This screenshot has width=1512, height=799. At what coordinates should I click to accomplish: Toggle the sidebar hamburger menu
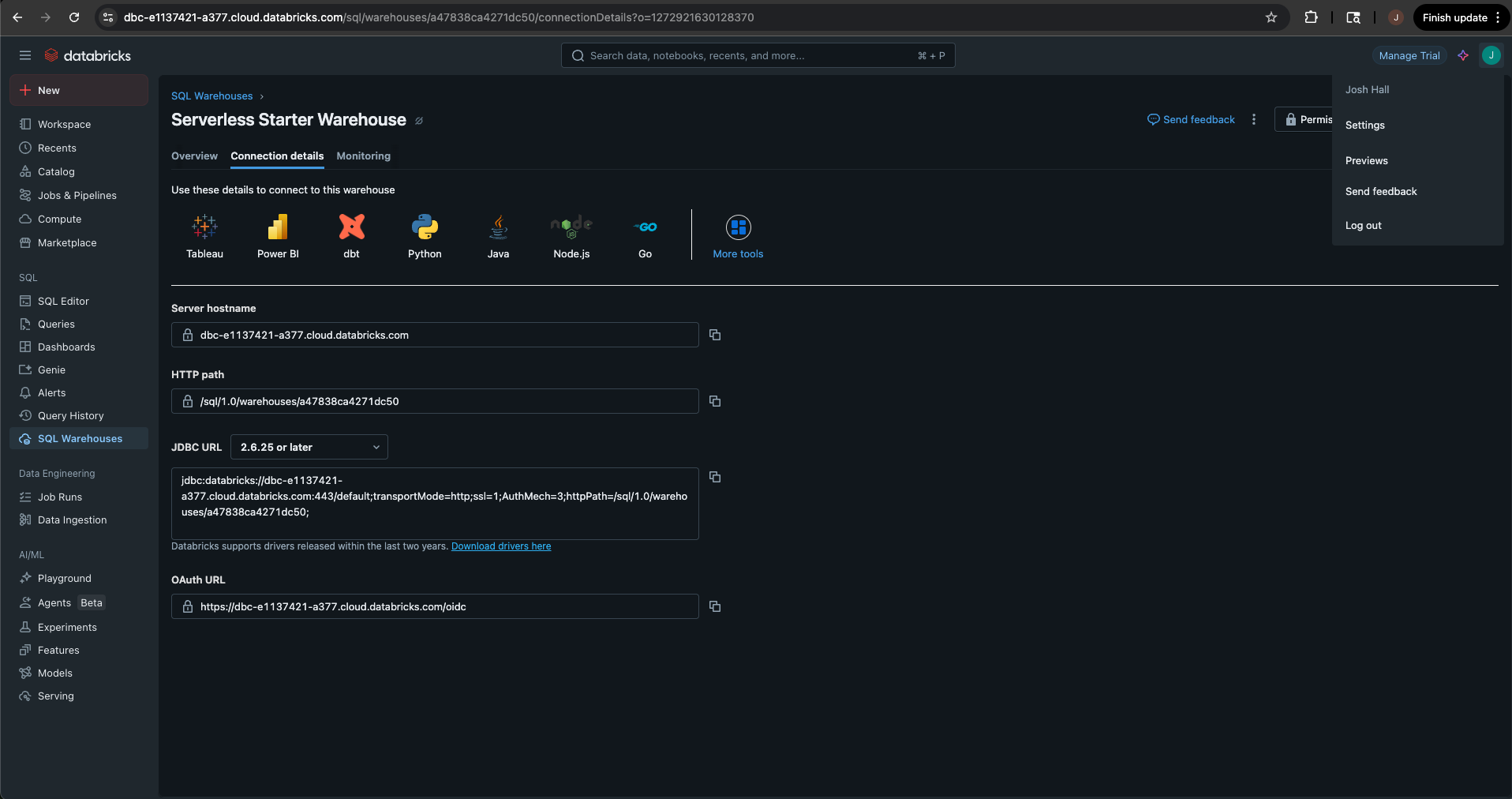point(25,55)
